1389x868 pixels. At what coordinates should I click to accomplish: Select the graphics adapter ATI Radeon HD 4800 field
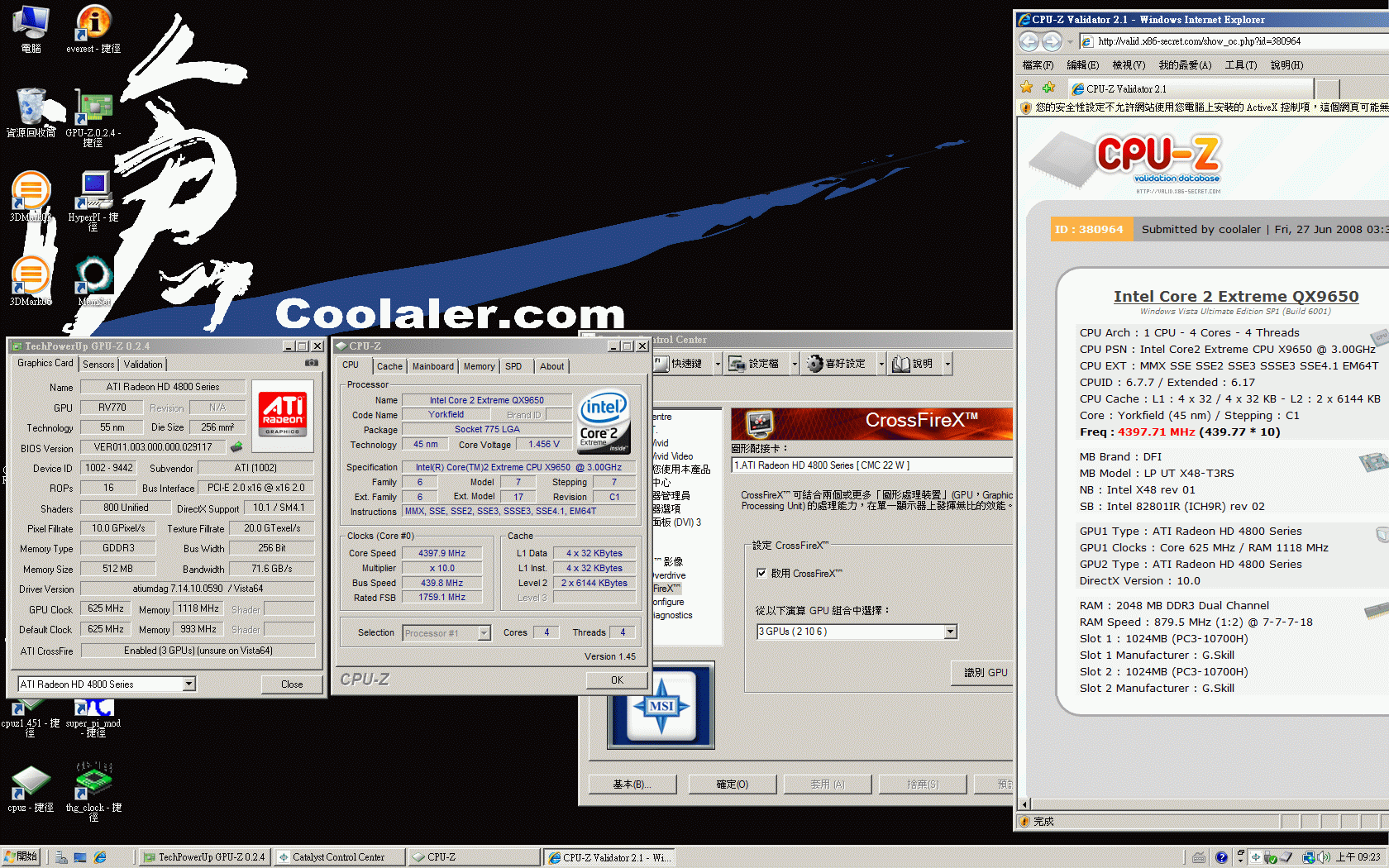click(x=872, y=465)
